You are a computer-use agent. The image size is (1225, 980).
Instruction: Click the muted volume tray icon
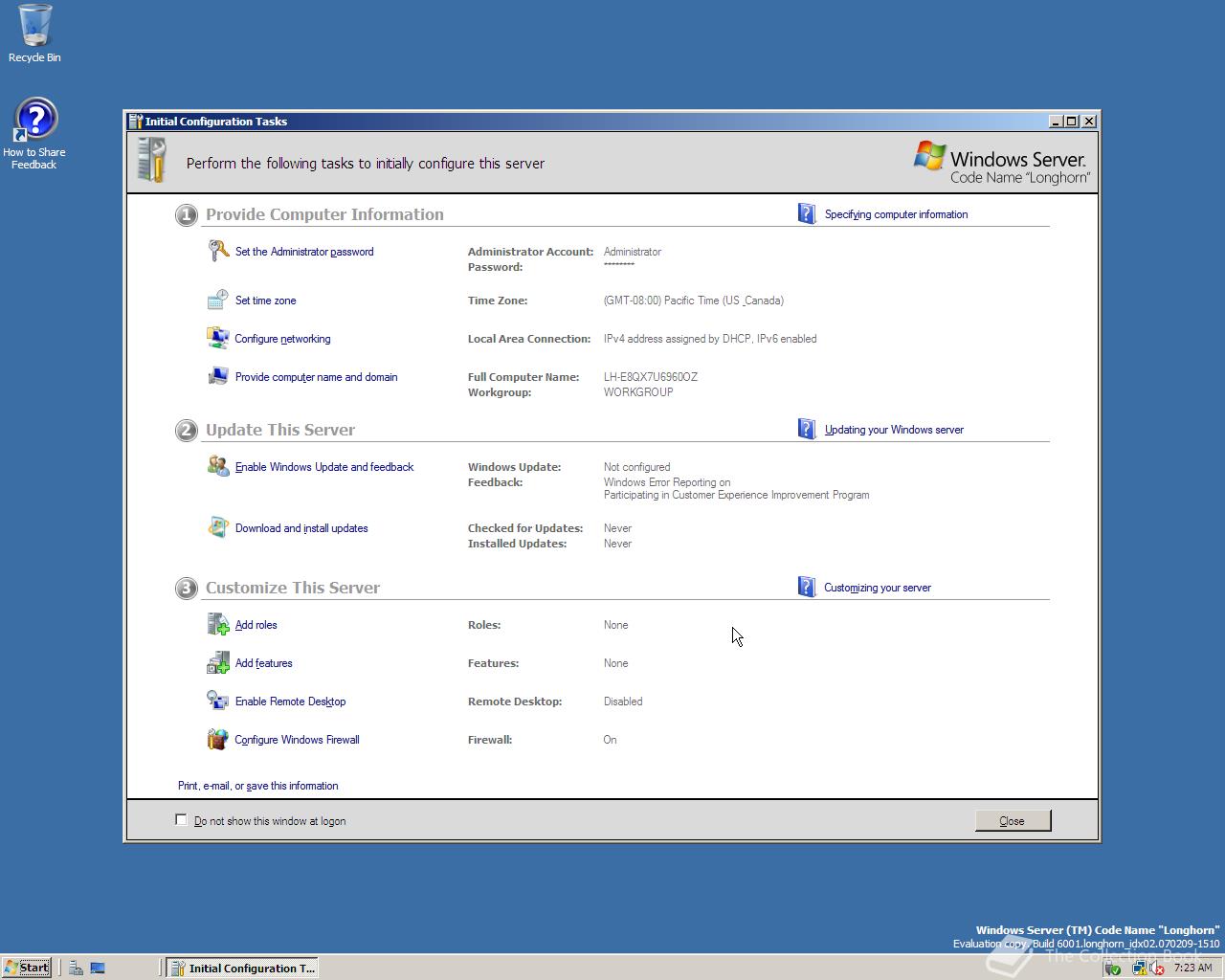pos(1157,968)
